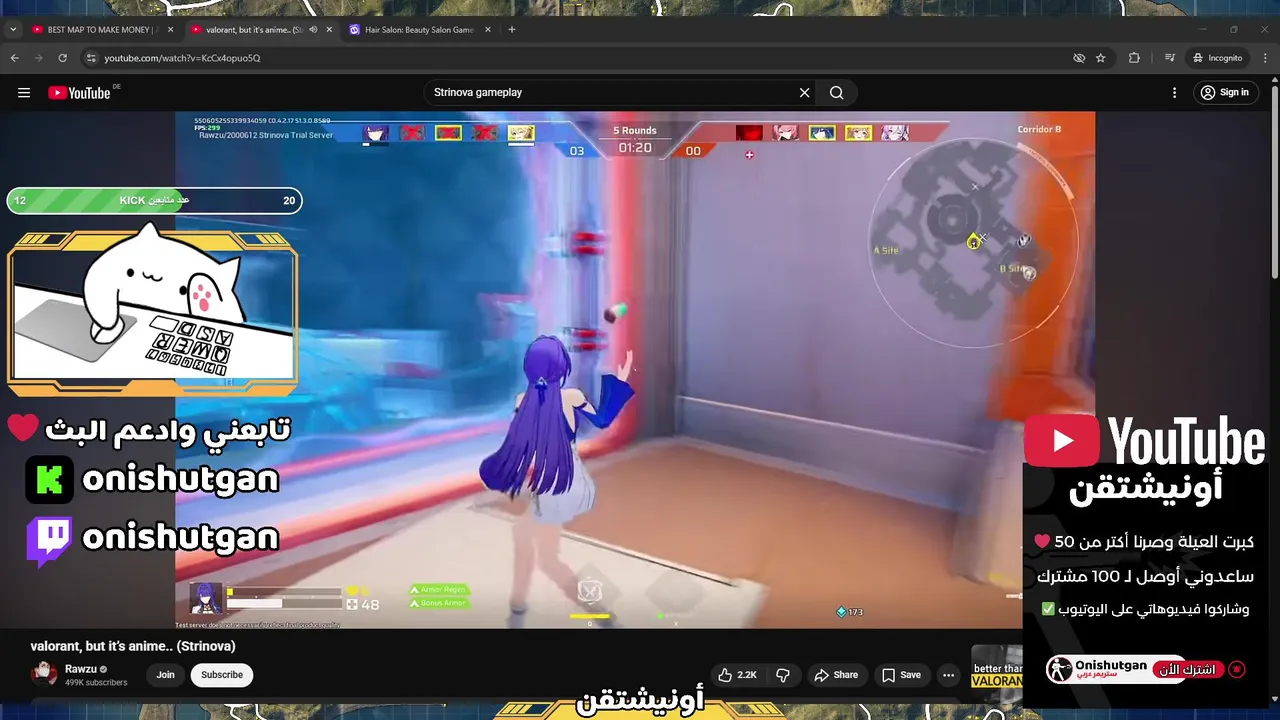Share the video
1280x720 pixels.
coord(836,675)
